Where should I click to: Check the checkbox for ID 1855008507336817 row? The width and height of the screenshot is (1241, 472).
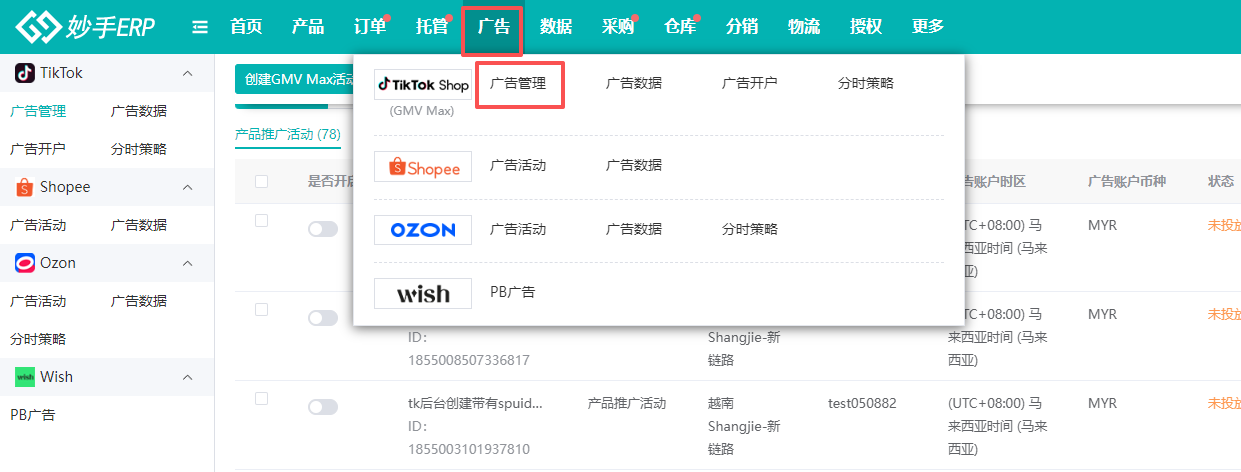tap(262, 310)
